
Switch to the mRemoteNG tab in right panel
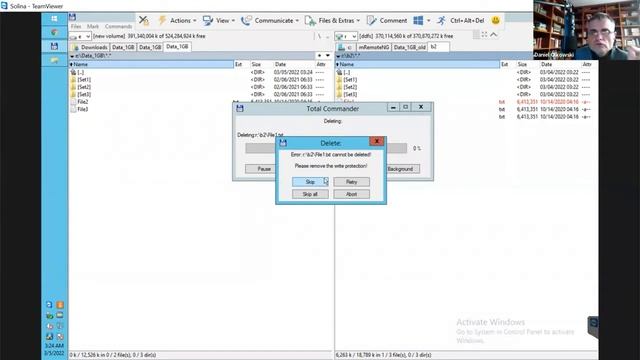pyautogui.click(x=373, y=47)
